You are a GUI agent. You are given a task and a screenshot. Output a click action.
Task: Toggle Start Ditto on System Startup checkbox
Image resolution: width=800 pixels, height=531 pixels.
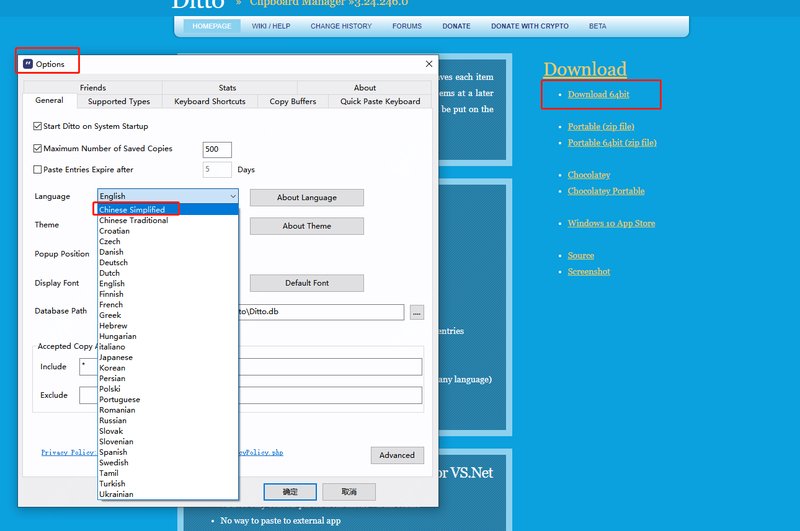tap(37, 127)
